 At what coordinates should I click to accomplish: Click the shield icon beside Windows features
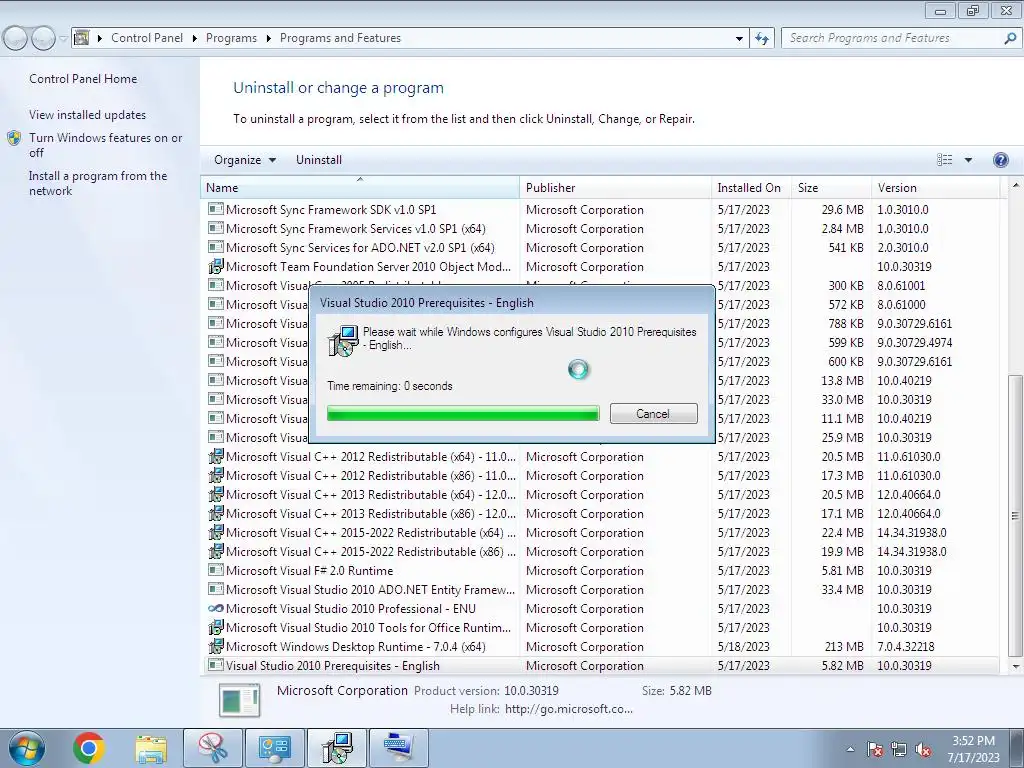pyautogui.click(x=14, y=138)
